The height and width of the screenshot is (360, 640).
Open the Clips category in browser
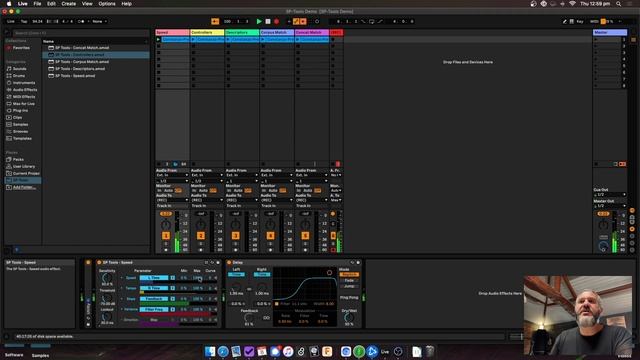point(18,117)
